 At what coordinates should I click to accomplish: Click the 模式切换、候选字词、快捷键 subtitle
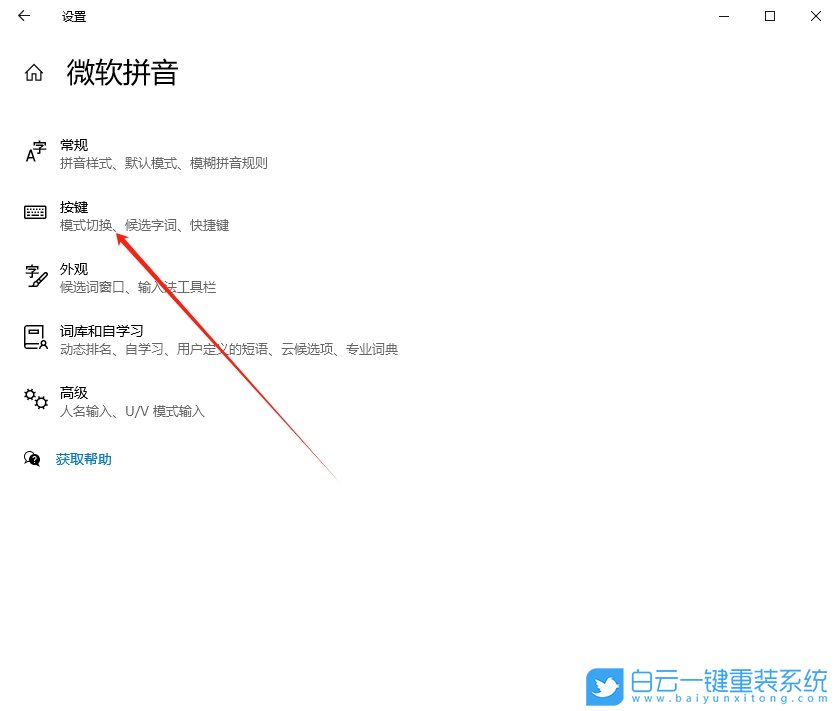(x=145, y=224)
